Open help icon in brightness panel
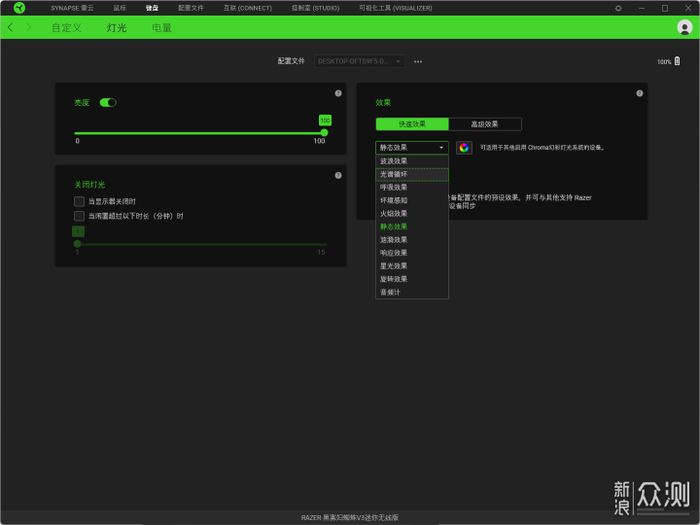This screenshot has height=525, width=700. (338, 93)
